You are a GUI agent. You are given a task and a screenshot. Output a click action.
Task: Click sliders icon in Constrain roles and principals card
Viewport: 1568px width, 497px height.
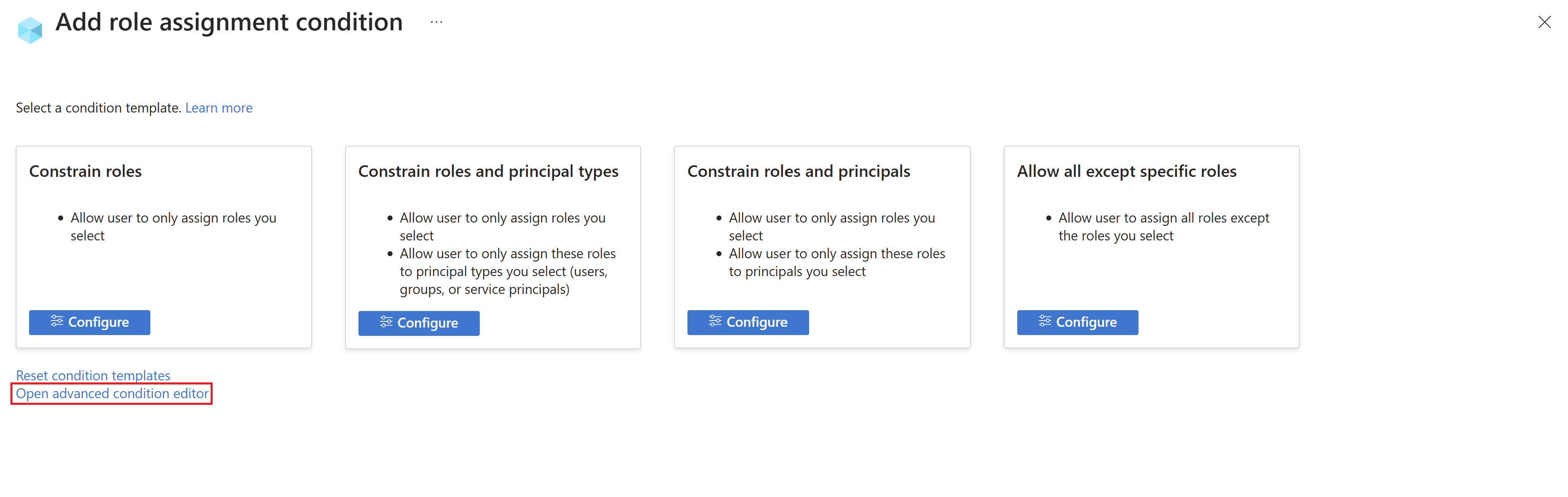point(715,321)
